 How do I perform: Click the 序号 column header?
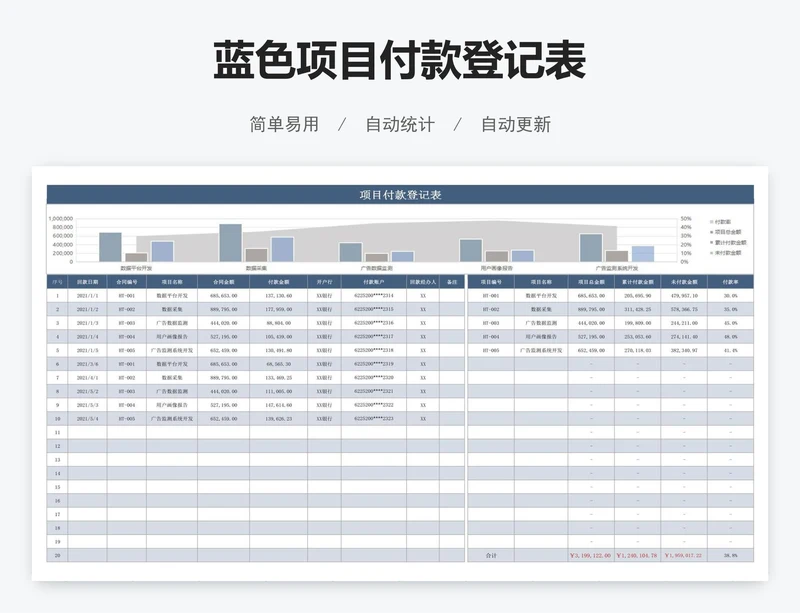pos(57,282)
